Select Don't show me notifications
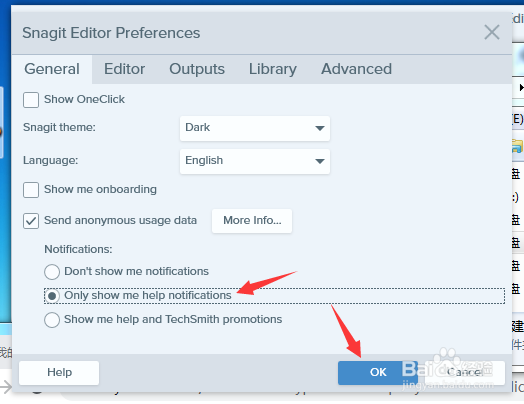The image size is (524, 404). point(52,272)
